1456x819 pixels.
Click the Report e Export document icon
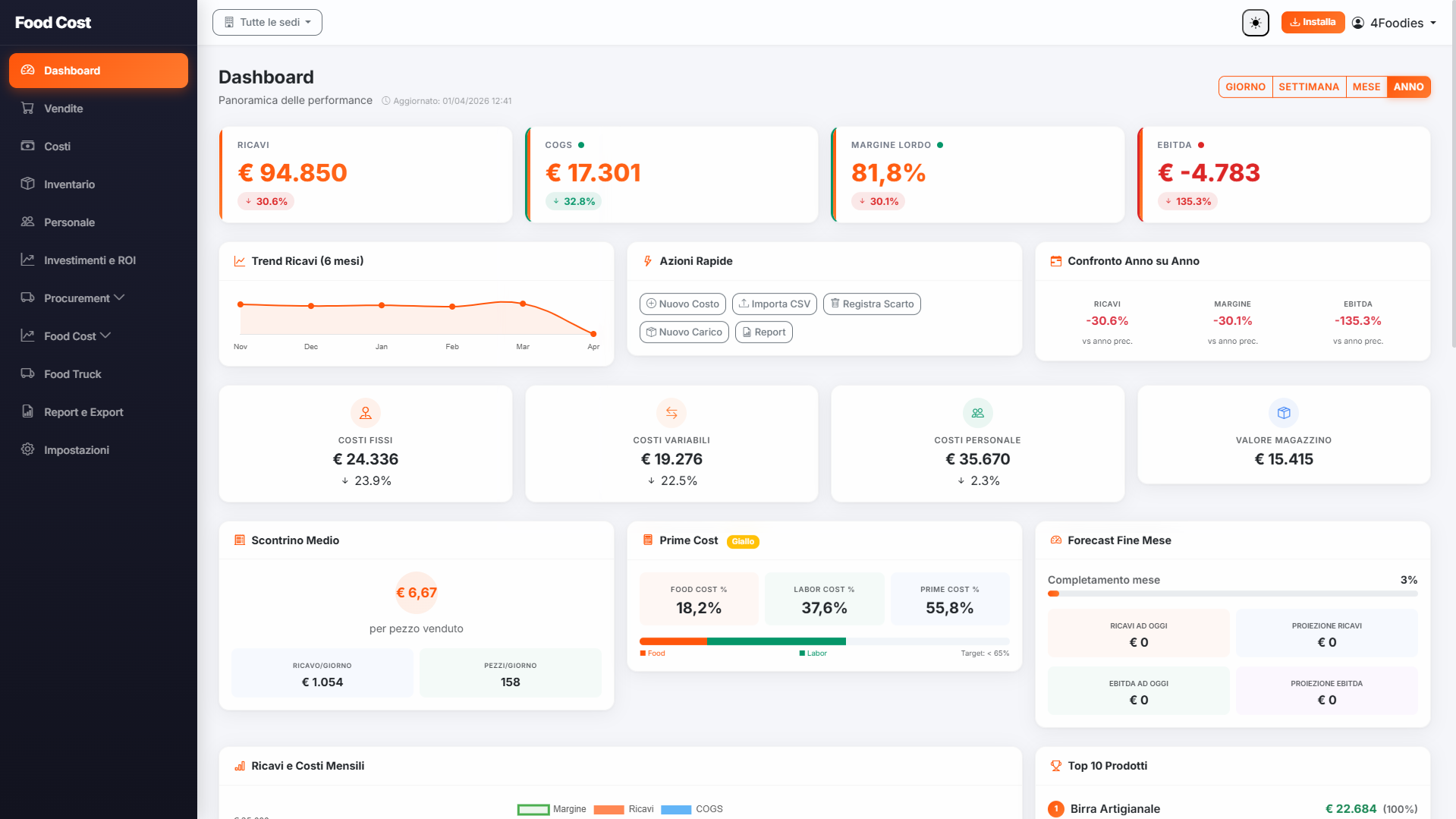tap(28, 412)
